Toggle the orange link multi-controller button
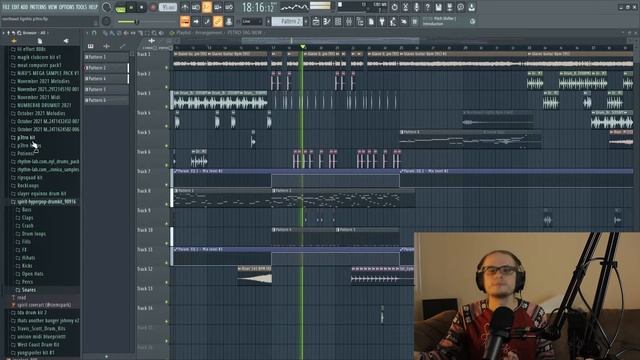This screenshot has width=640, height=360. click(x=218, y=21)
